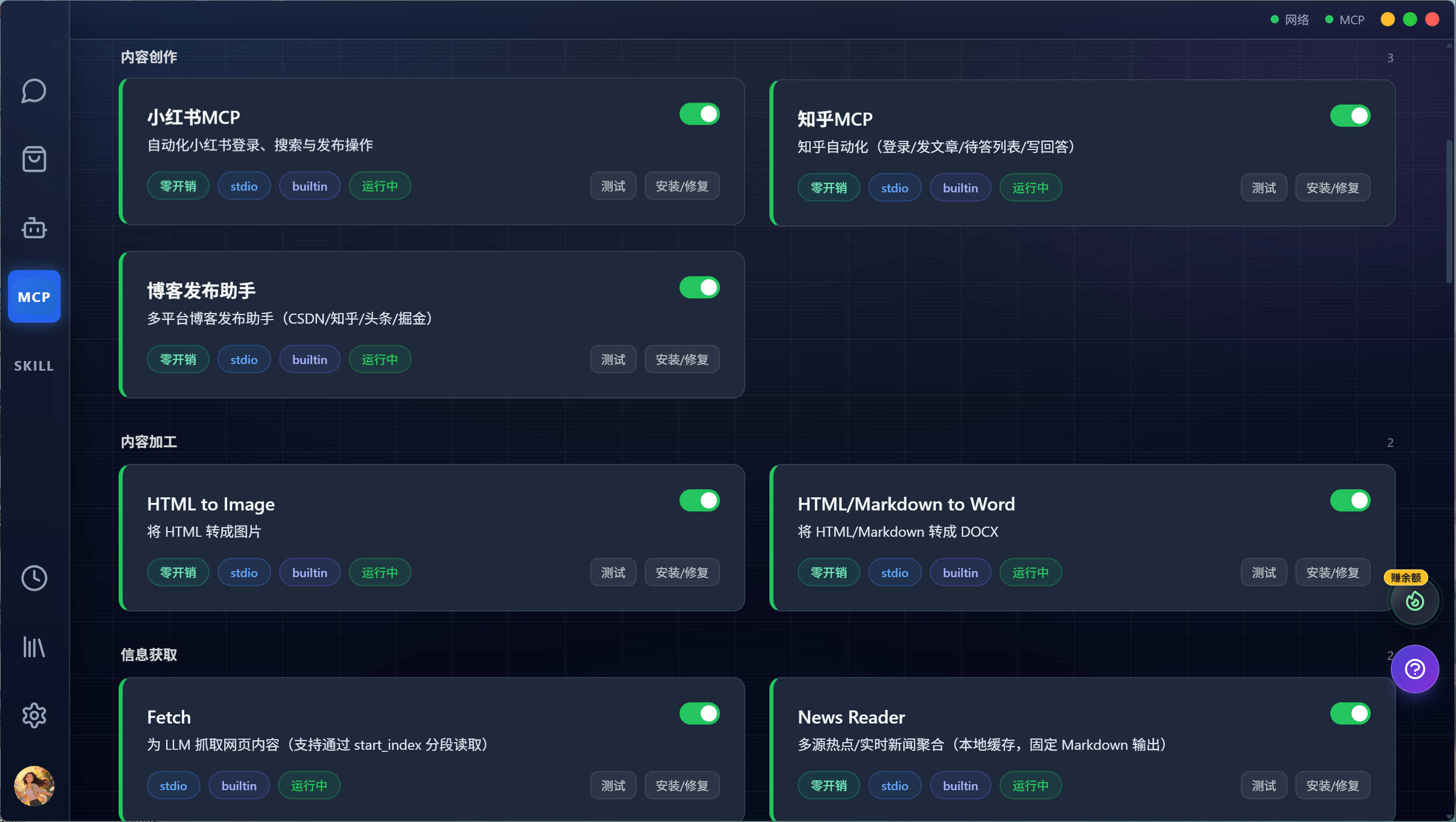Click the vertical scrollbar thumb

[1448, 212]
